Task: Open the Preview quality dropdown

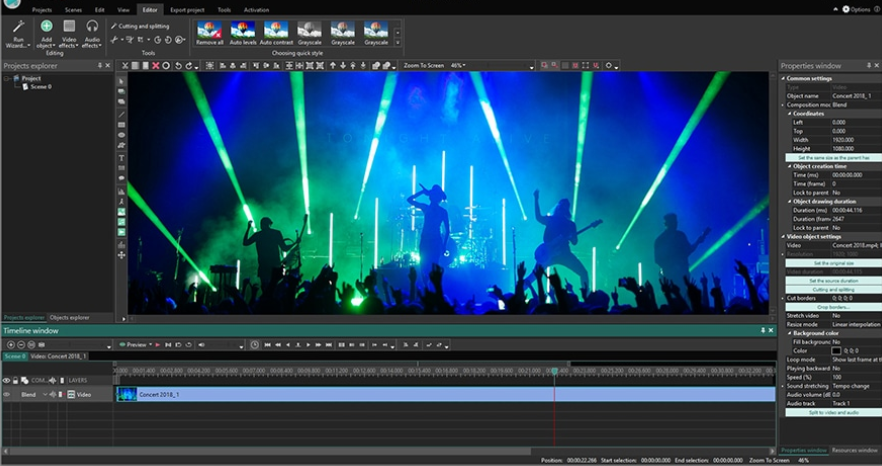Action: click(x=151, y=344)
